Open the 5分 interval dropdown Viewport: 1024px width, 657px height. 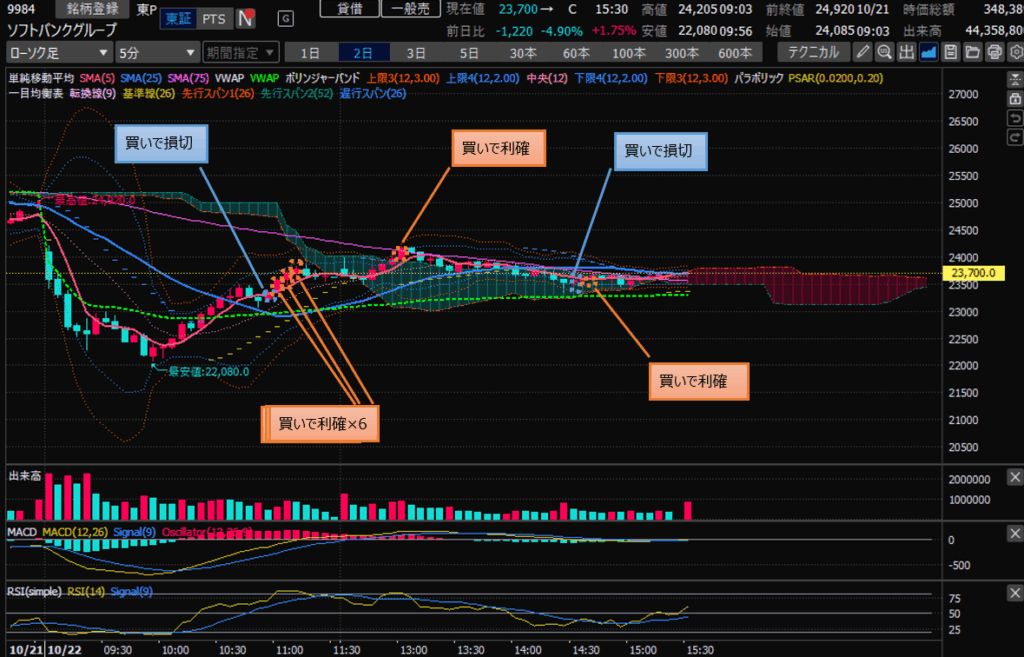coord(156,51)
